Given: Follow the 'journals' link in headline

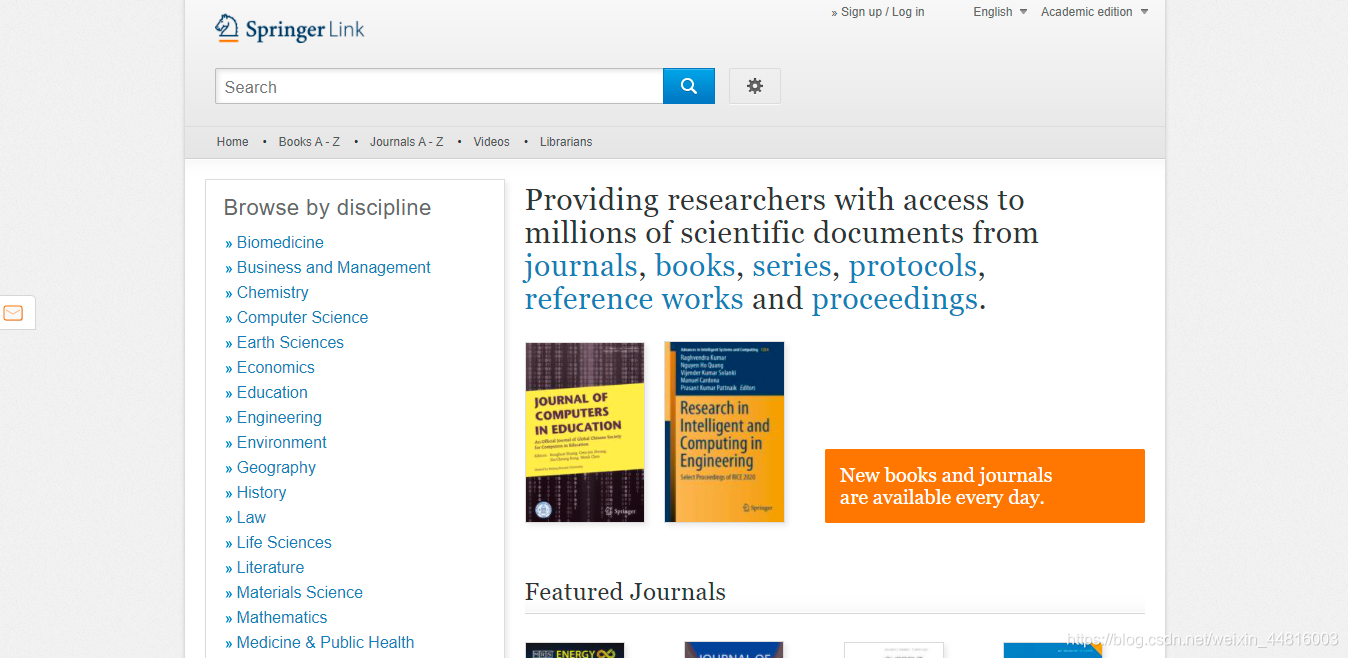Looking at the screenshot, I should 581,266.
